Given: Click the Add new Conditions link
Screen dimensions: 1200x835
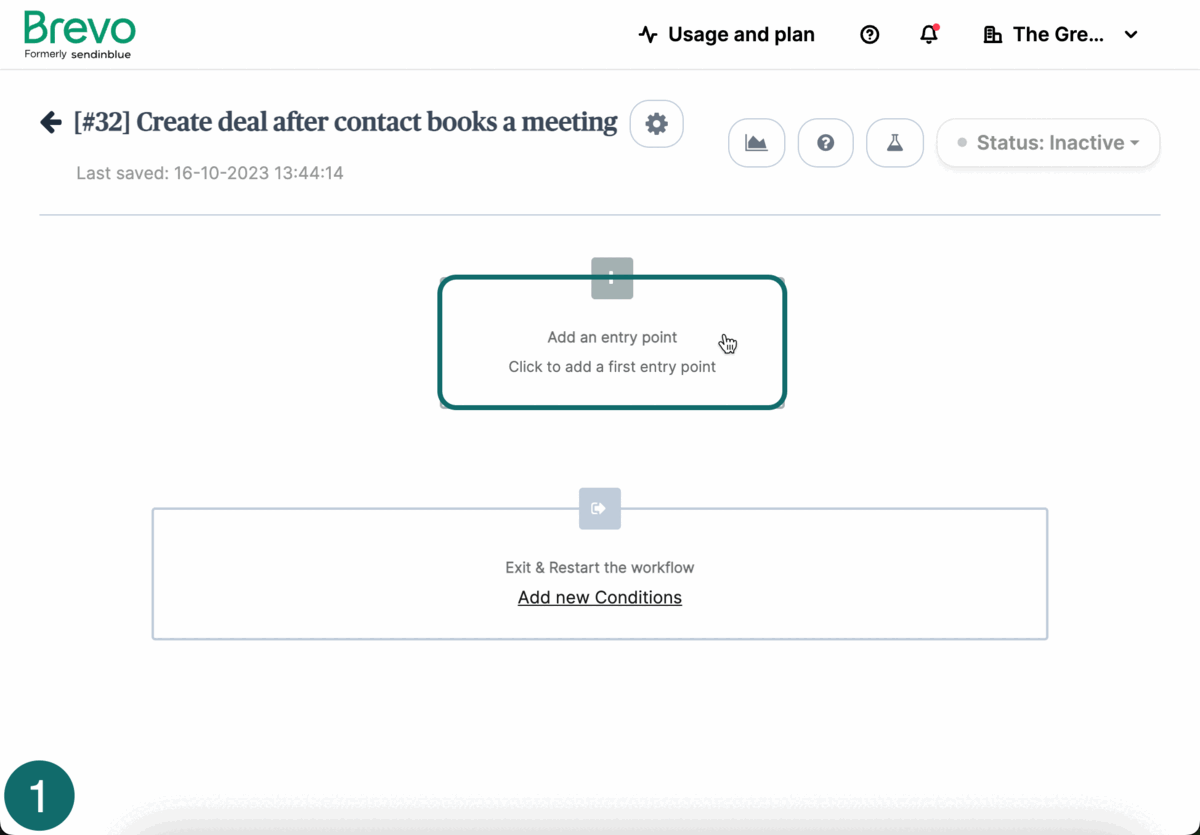Looking at the screenshot, I should coord(600,597).
